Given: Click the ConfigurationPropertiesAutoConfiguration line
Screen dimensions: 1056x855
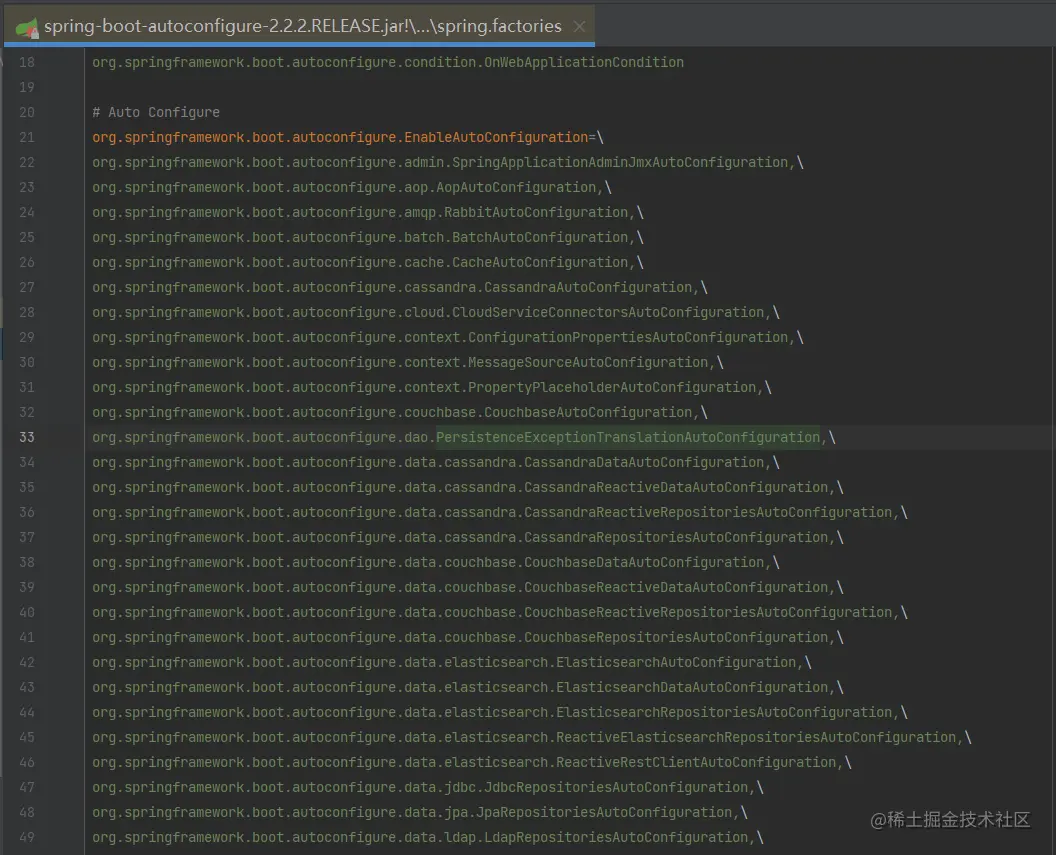Looking at the screenshot, I should tap(448, 337).
